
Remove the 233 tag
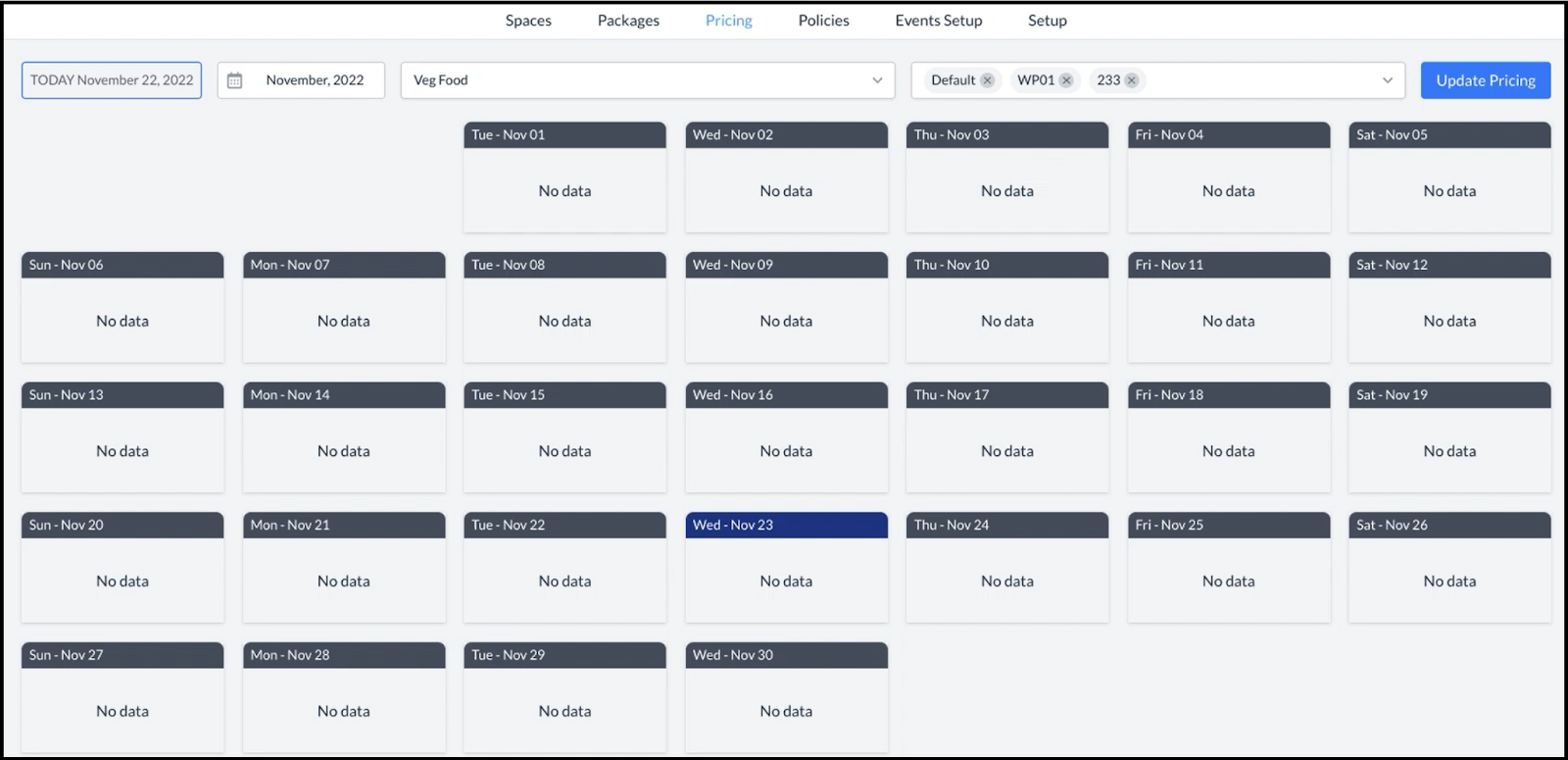click(x=1132, y=80)
